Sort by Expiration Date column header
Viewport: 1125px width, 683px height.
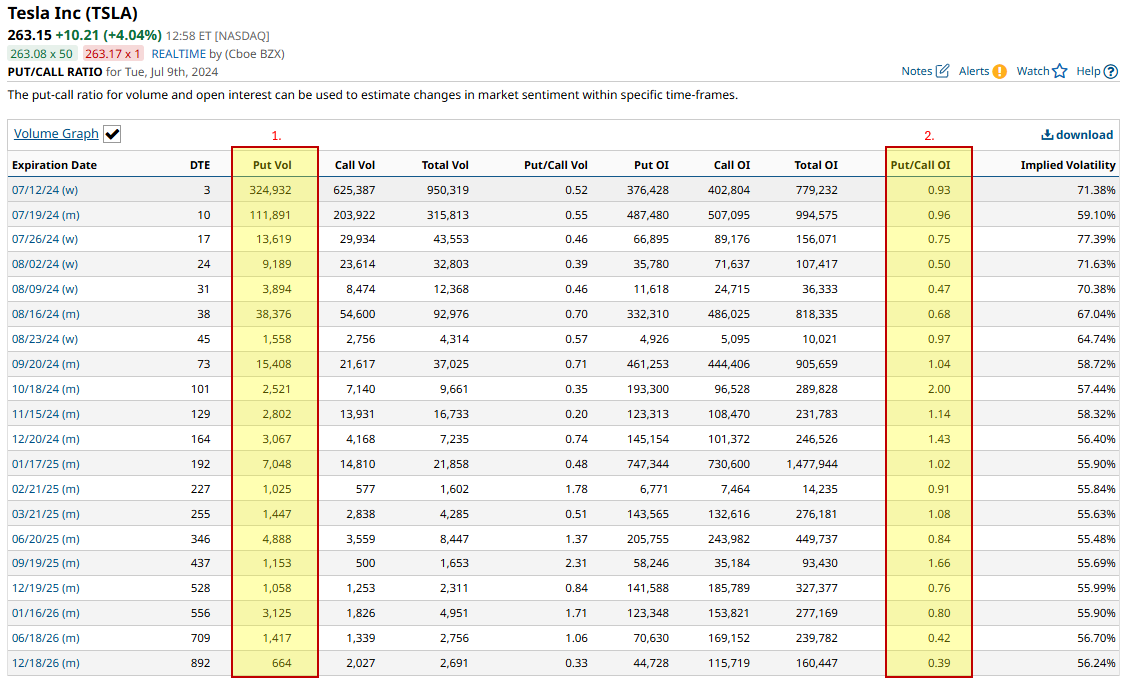[x=54, y=165]
